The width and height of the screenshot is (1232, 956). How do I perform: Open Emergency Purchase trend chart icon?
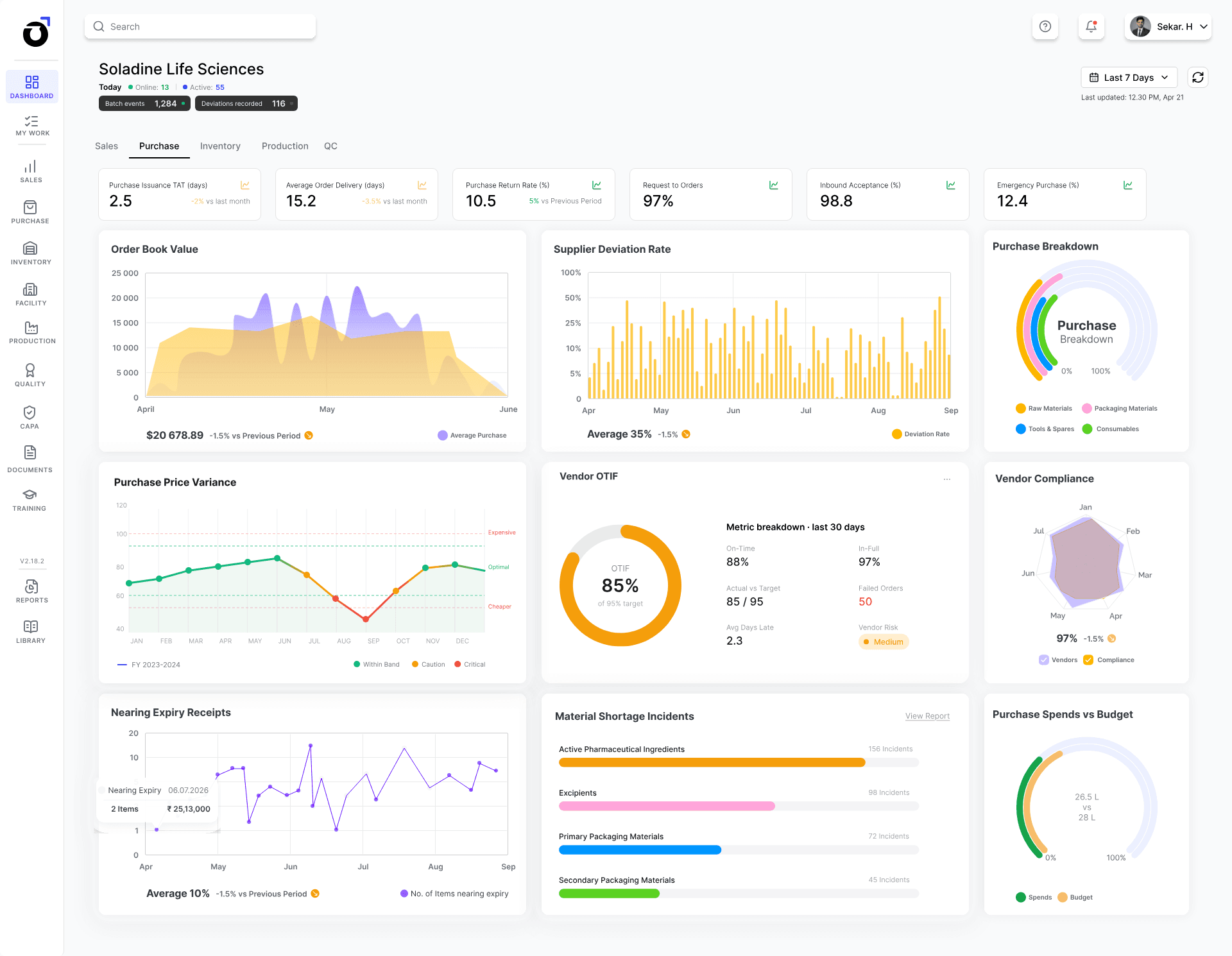1128,185
